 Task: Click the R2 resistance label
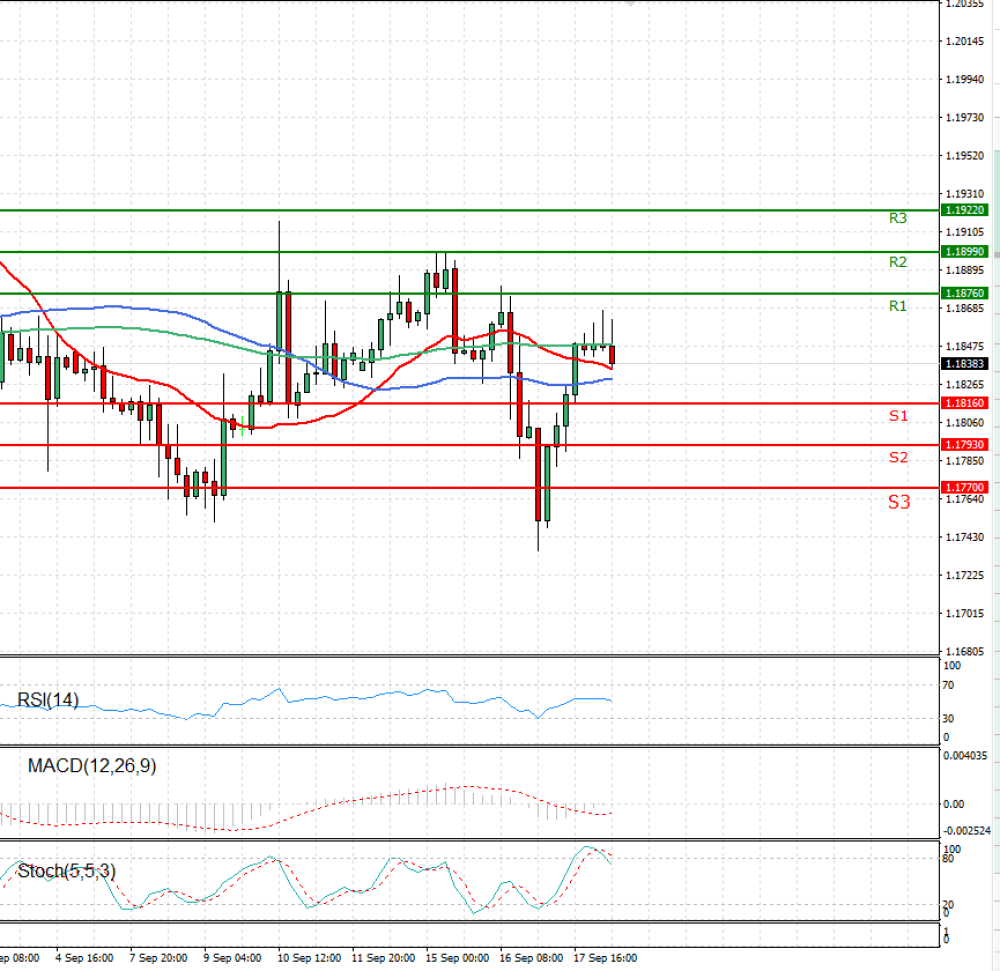pos(897,262)
